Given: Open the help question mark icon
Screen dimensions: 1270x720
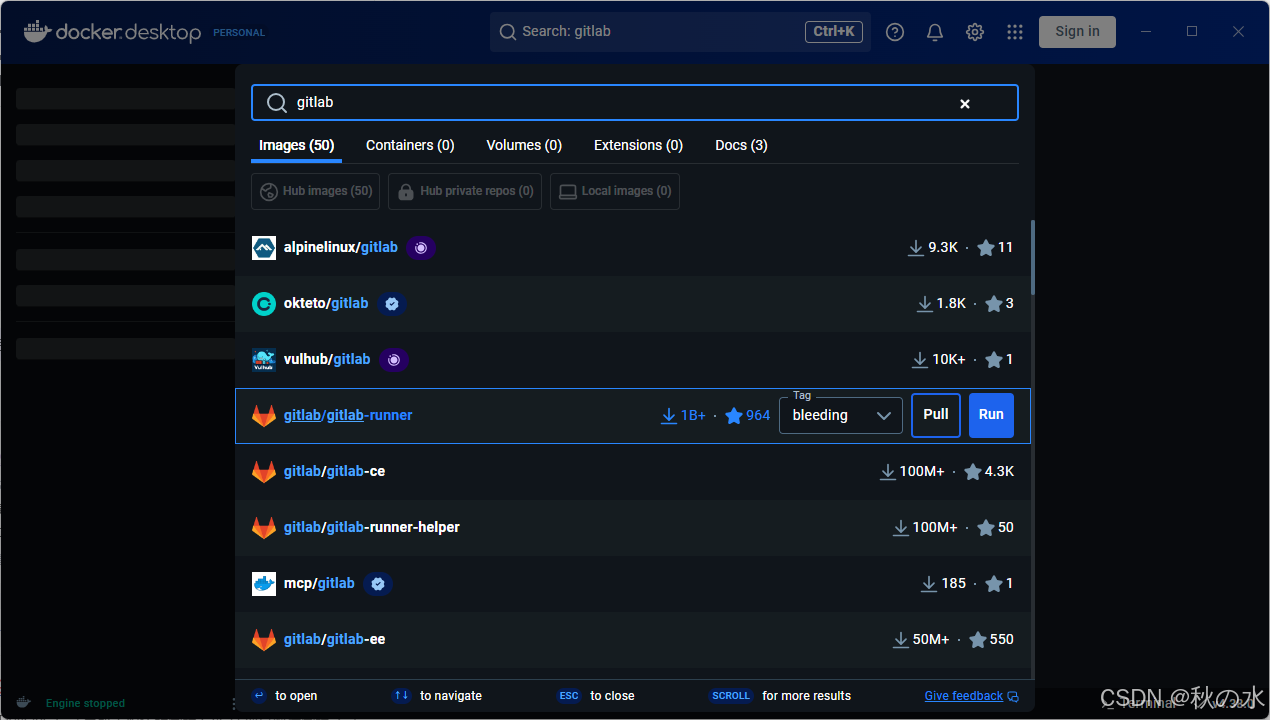Looking at the screenshot, I should coord(895,32).
